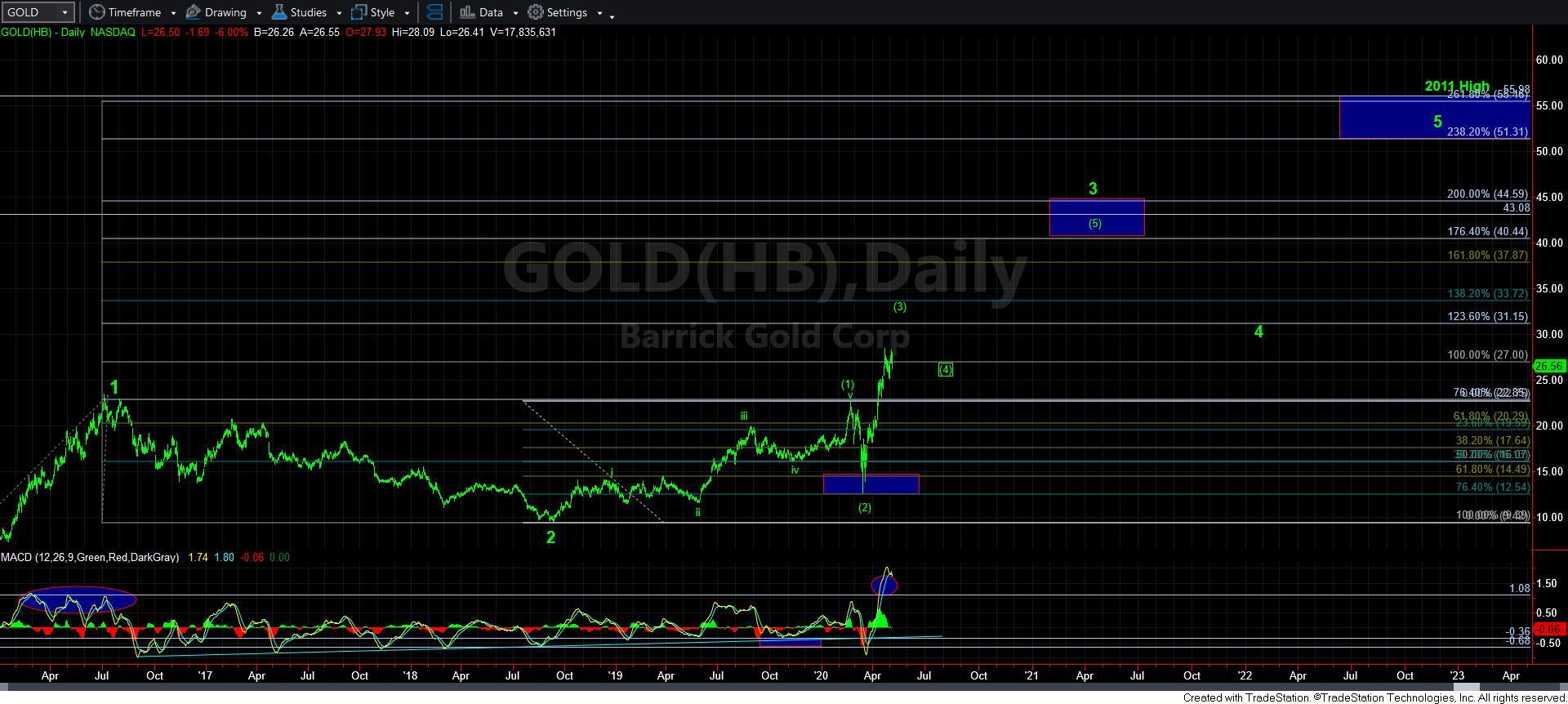This screenshot has width=1568, height=704.
Task: Click the 100.00% (27.00) Fibonacci label
Action: point(1487,355)
